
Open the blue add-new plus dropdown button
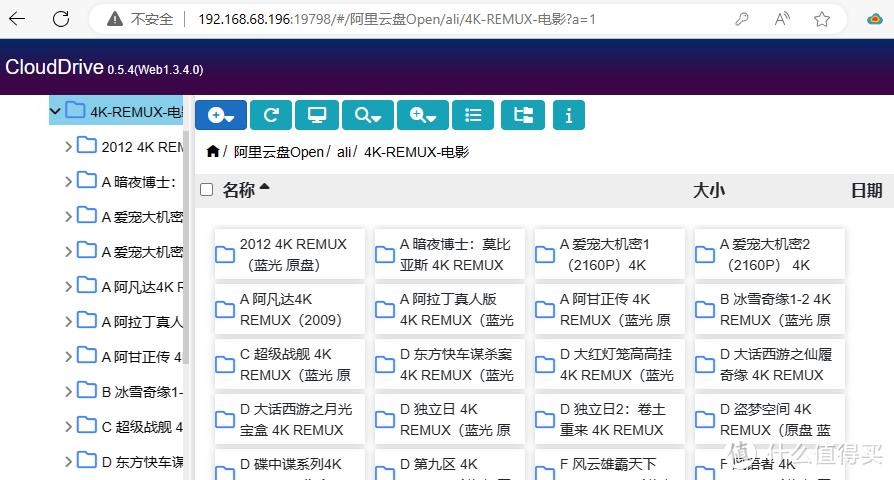pos(220,116)
